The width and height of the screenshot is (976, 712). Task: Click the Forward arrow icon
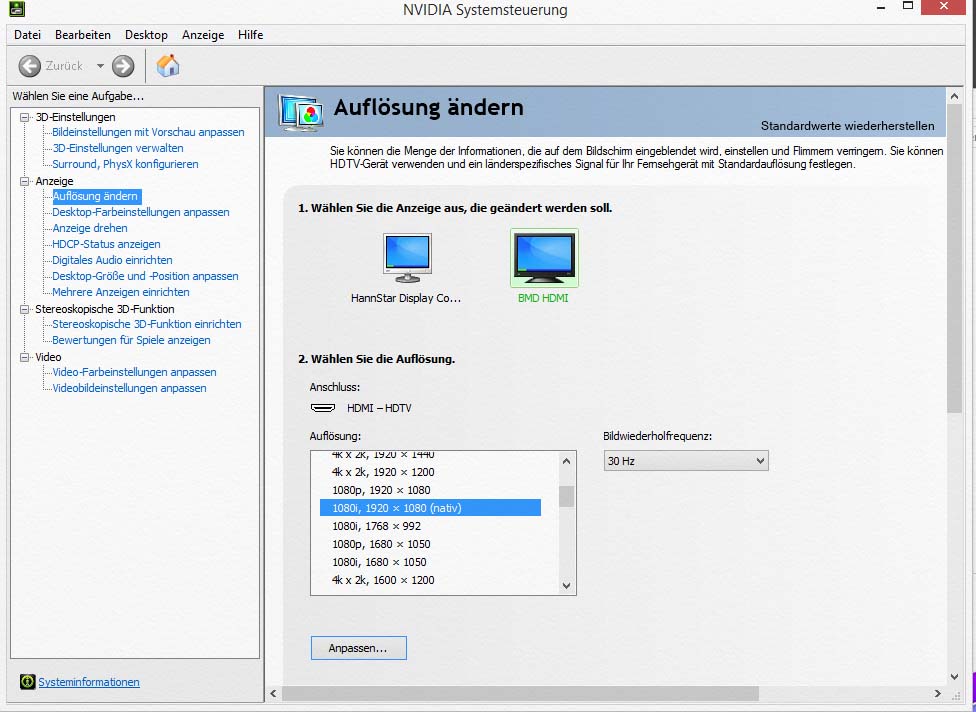123,66
